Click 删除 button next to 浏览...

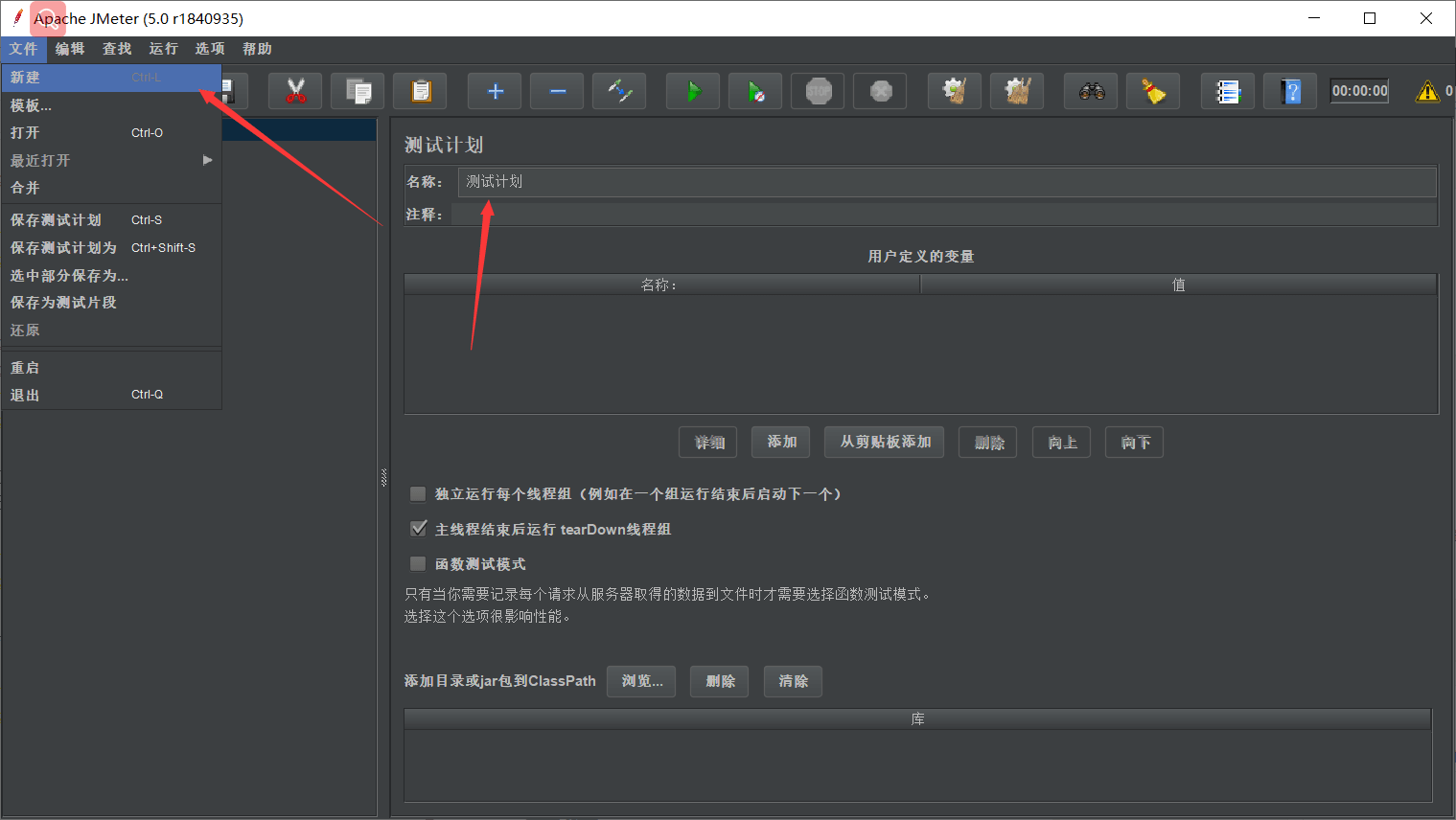(x=720, y=681)
